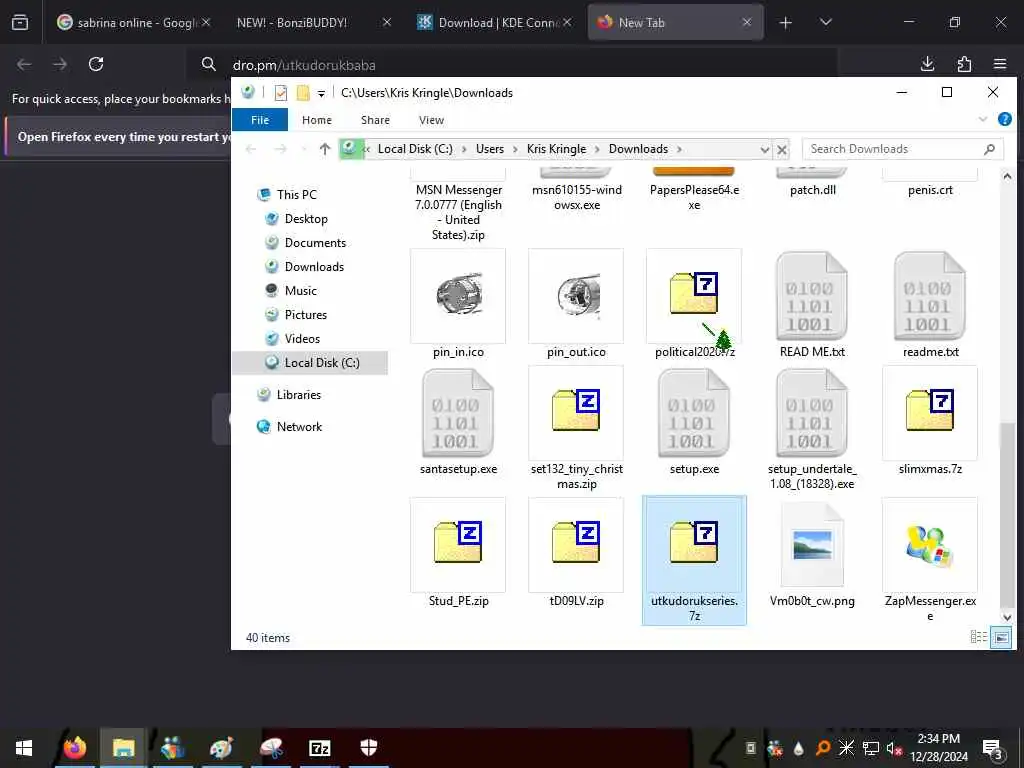Select tD09LV.zip archive icon
The height and width of the screenshot is (768, 1024).
click(x=576, y=545)
